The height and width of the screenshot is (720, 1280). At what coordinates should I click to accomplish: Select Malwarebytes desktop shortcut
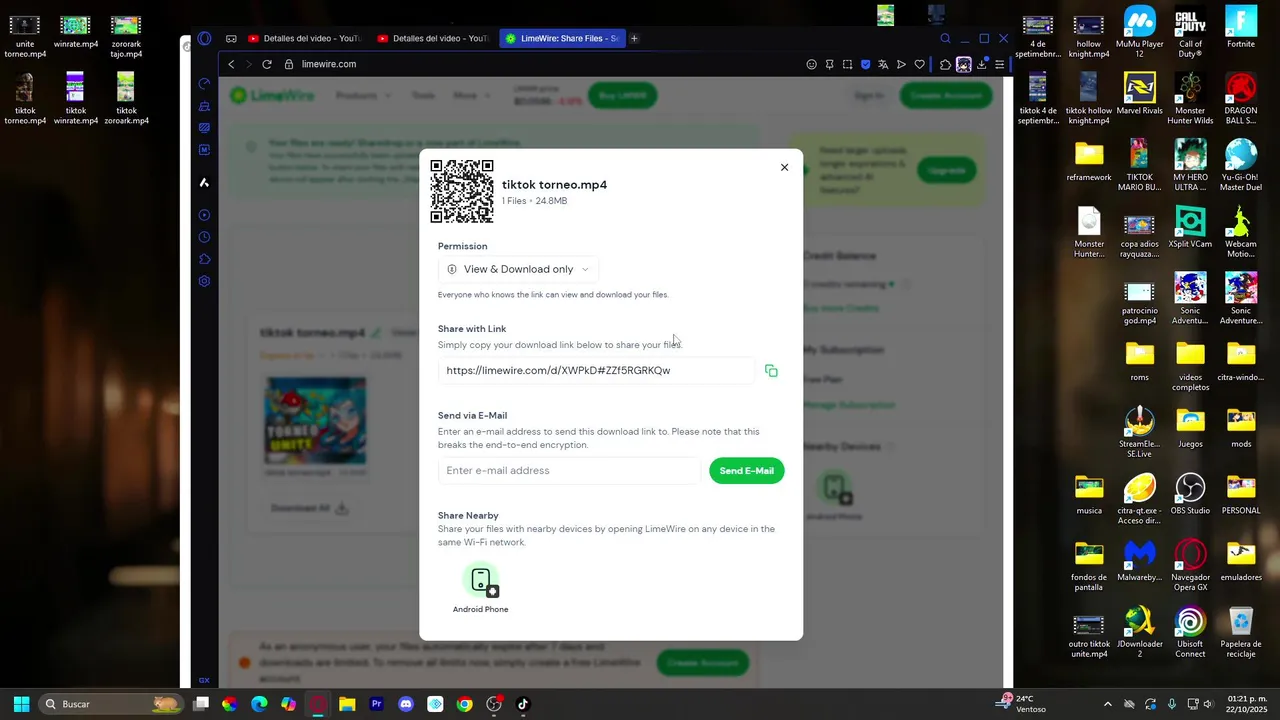1139,560
